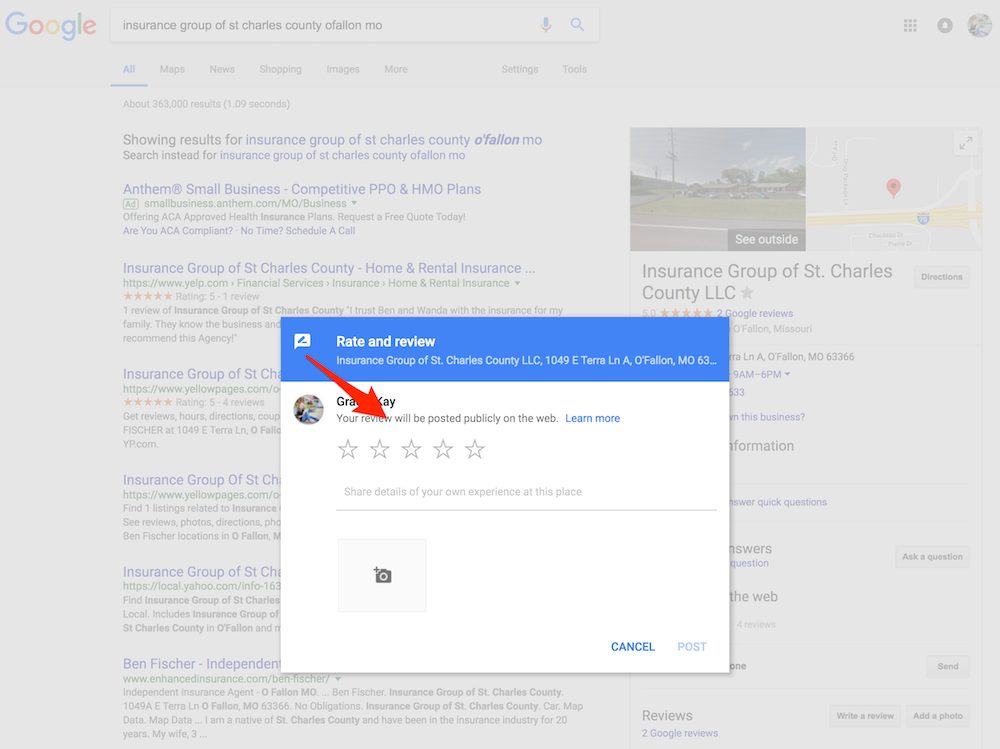This screenshot has height=749, width=1000.
Task: Click the Google logo
Action: click(x=51, y=26)
